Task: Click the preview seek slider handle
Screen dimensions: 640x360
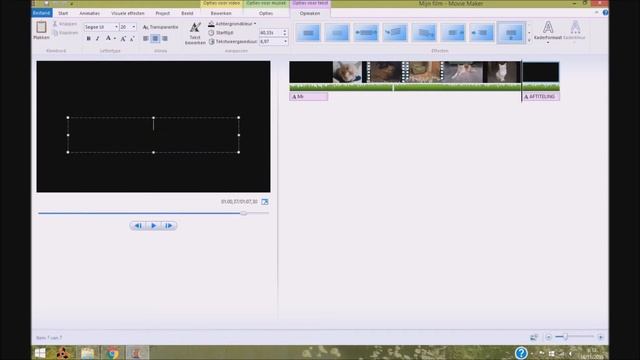Action: pos(244,213)
